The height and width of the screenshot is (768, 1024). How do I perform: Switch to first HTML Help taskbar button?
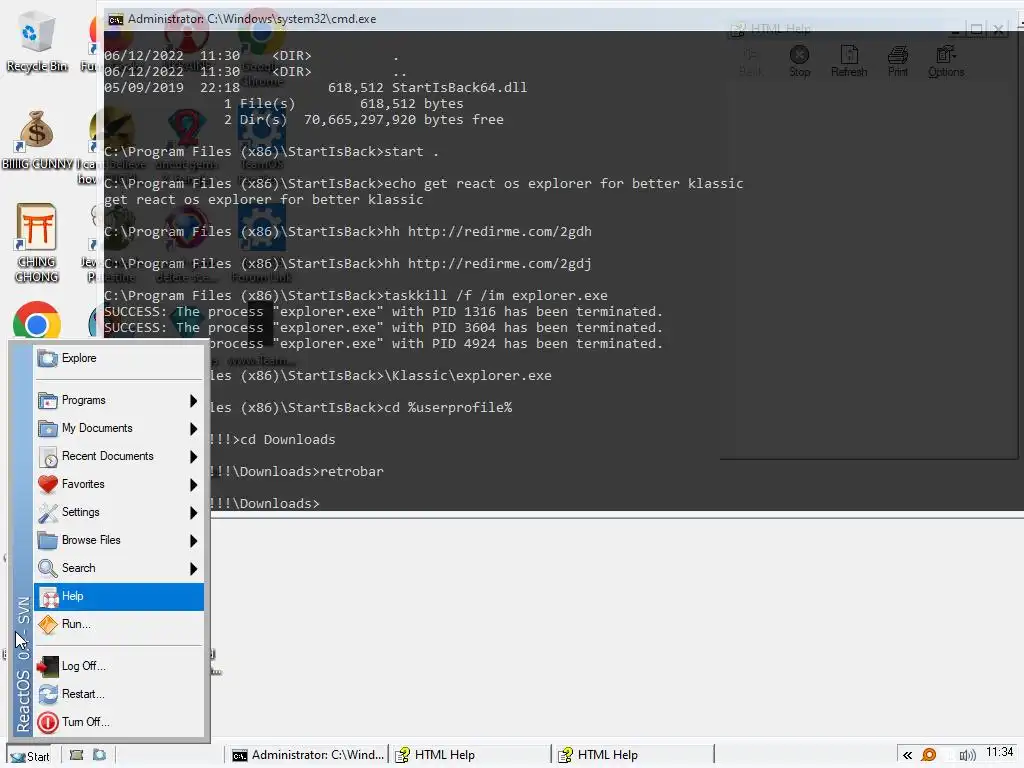pos(470,755)
